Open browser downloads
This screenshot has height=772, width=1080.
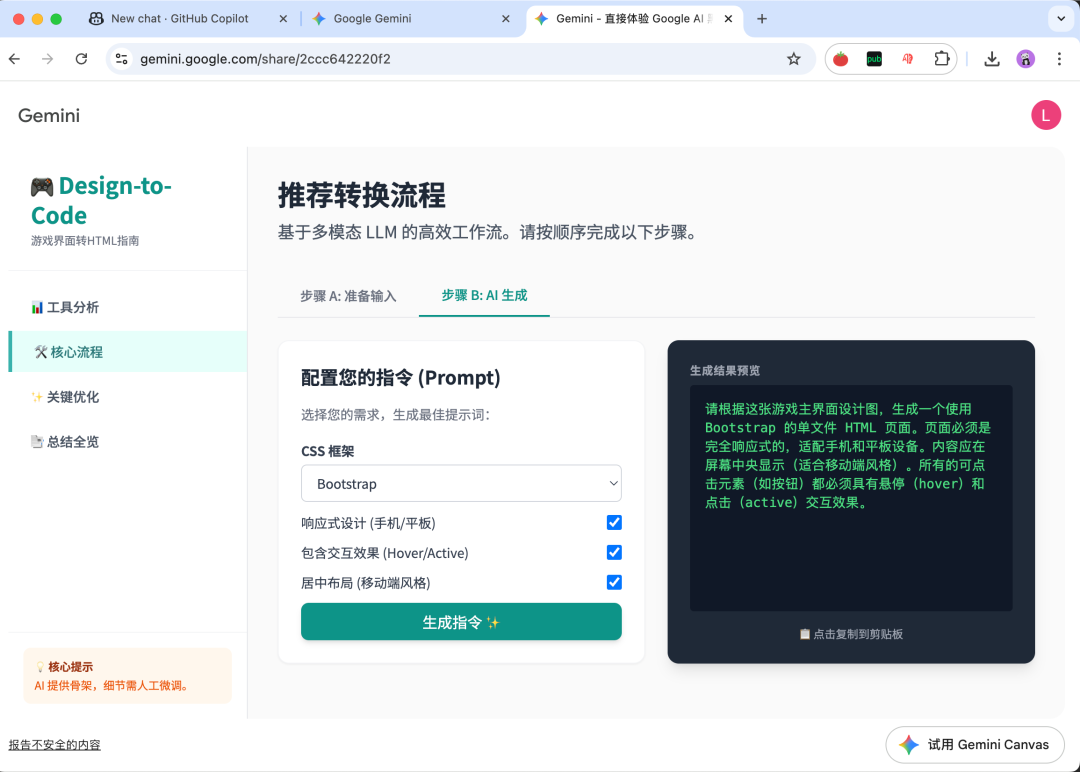[x=992, y=59]
